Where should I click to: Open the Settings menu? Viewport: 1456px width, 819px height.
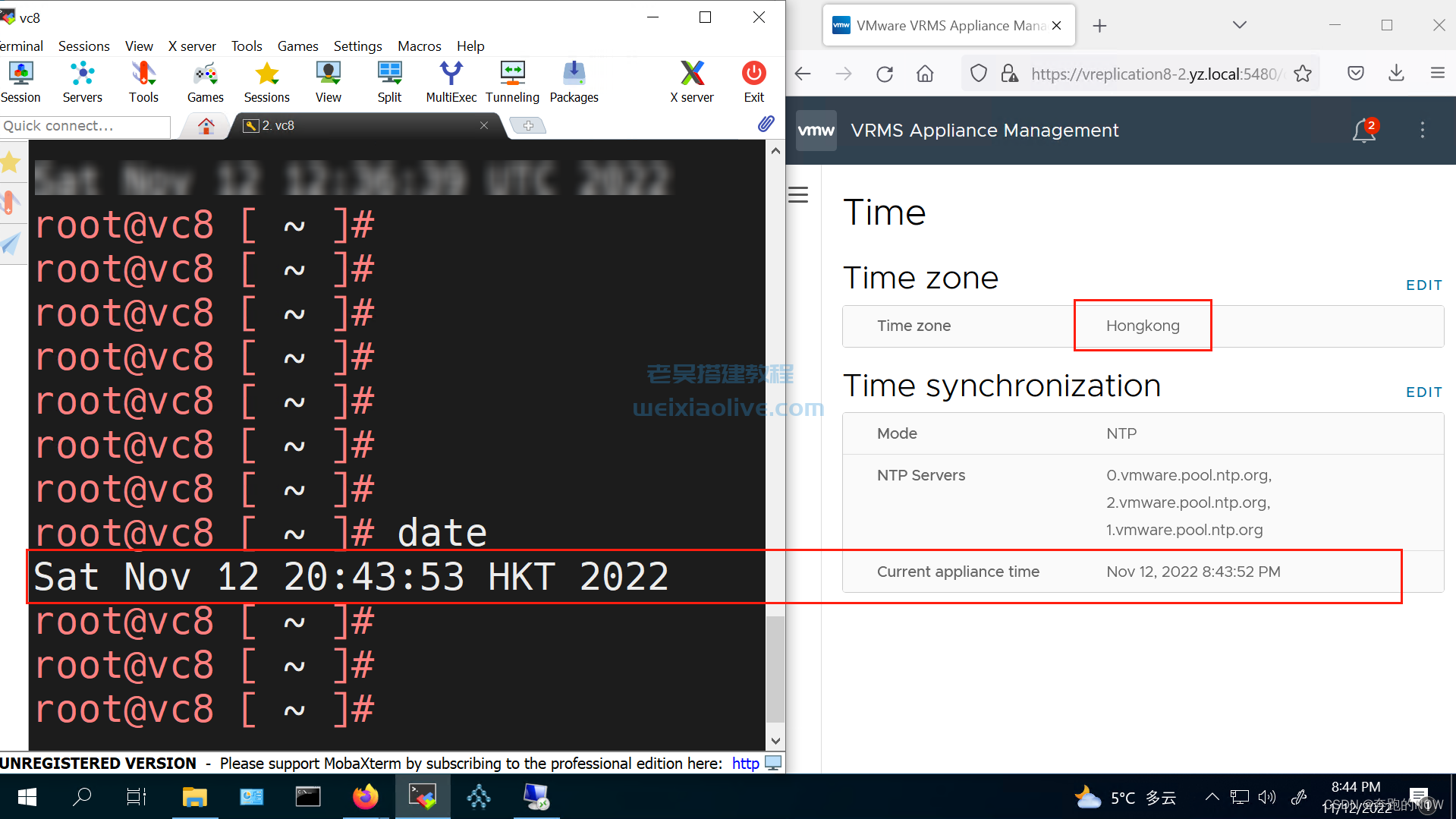pos(358,46)
